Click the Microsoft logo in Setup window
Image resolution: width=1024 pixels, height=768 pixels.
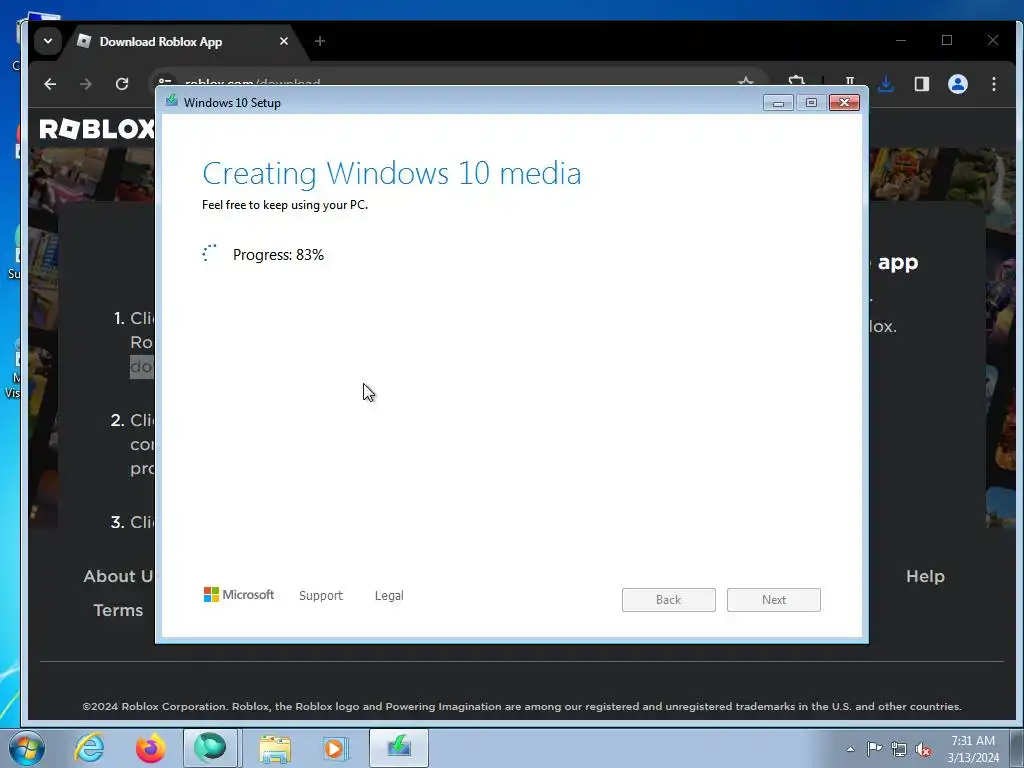pos(238,594)
